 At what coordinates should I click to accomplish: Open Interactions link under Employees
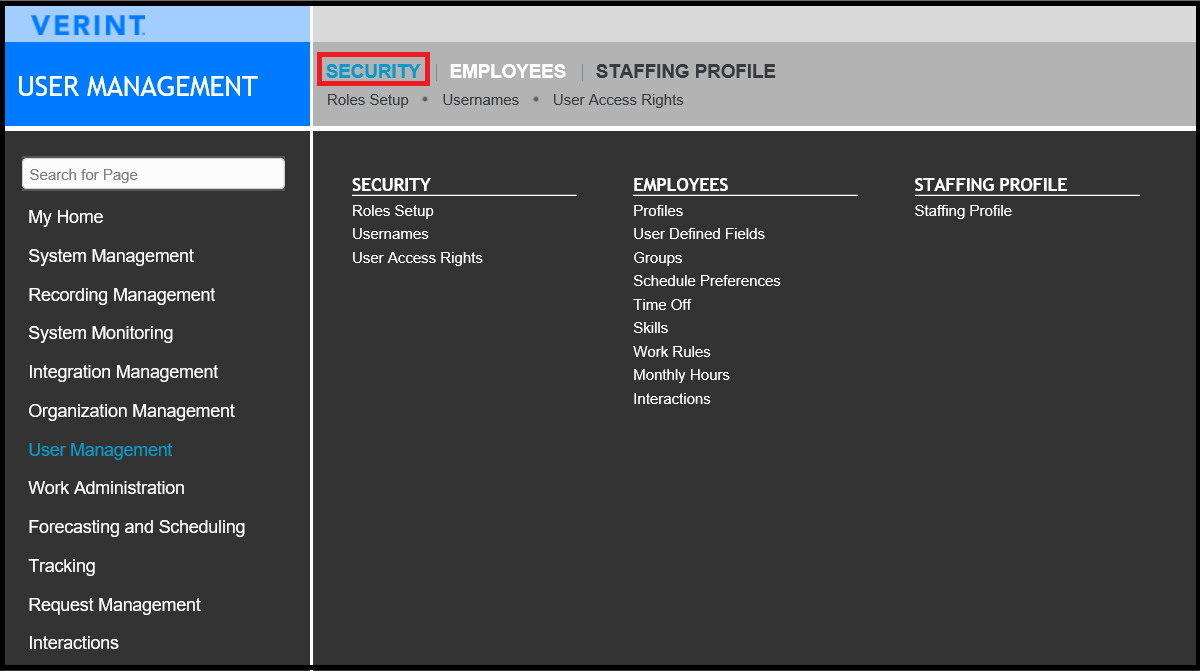[672, 399]
